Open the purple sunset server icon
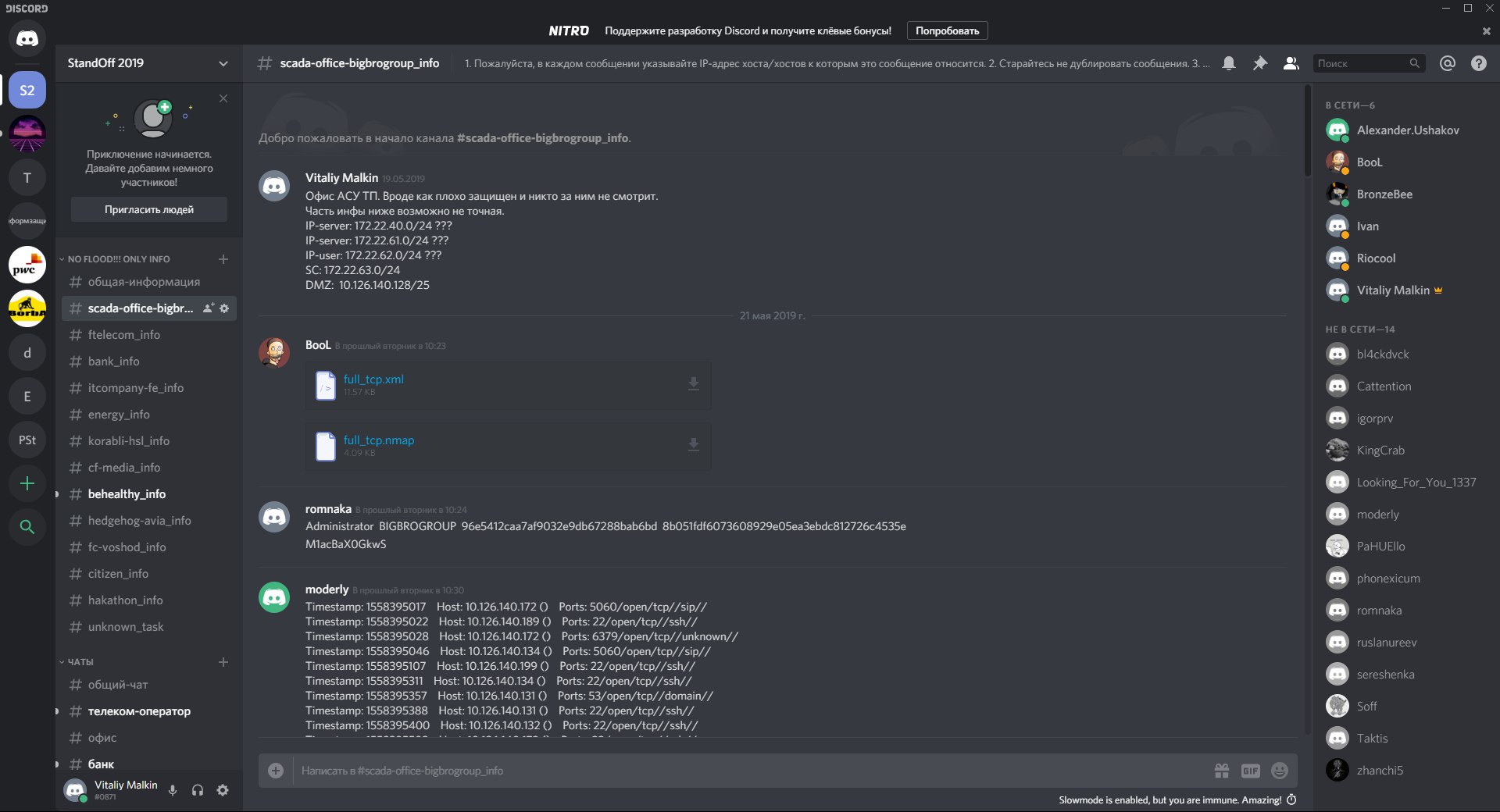Viewport: 1500px width, 812px height. click(x=27, y=134)
